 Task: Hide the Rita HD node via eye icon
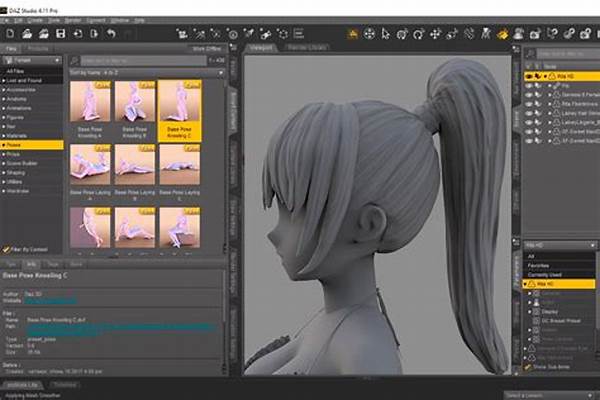[528, 76]
